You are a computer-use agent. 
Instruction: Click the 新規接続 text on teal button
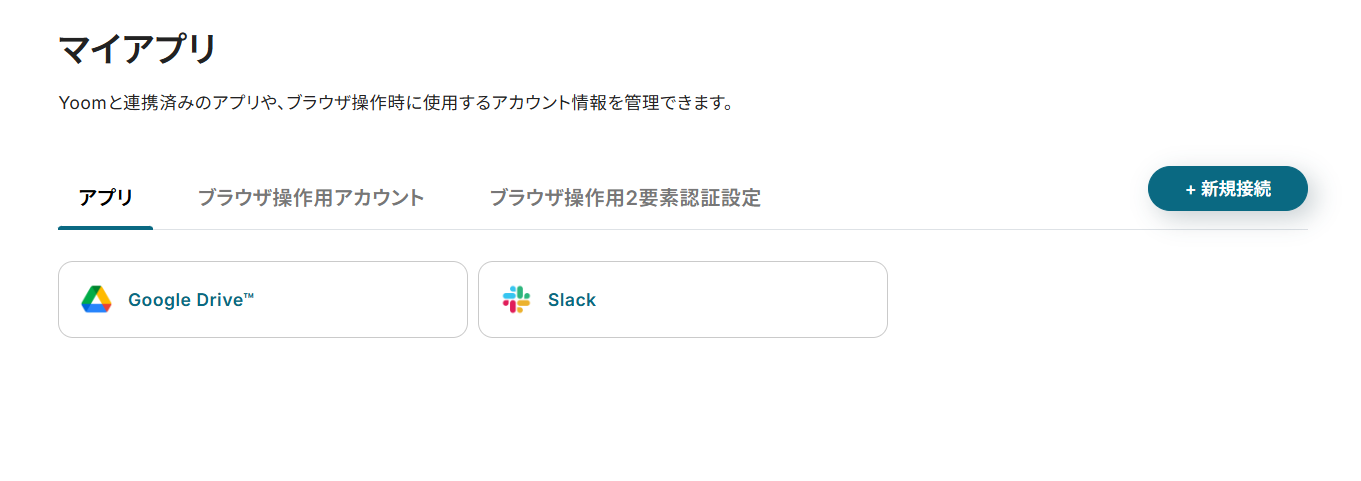tap(1235, 189)
